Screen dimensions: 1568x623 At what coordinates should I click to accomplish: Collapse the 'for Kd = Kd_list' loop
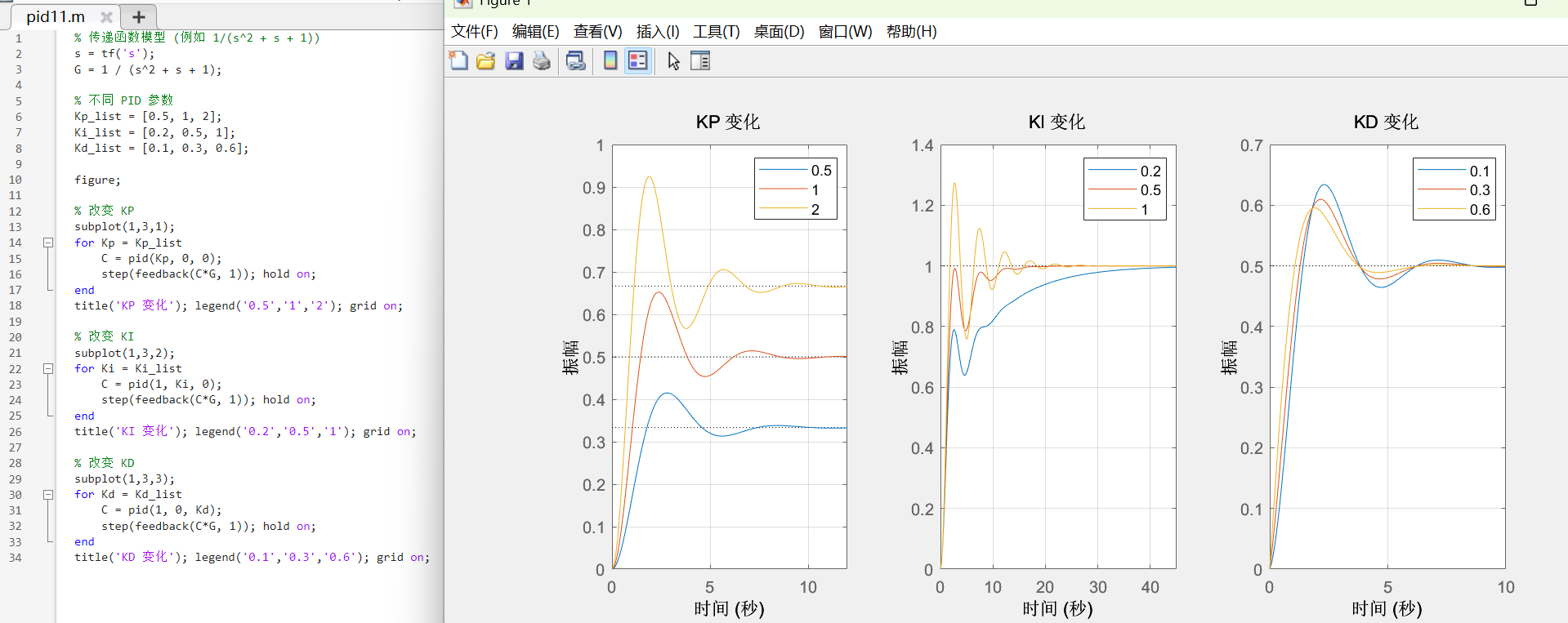[48, 494]
